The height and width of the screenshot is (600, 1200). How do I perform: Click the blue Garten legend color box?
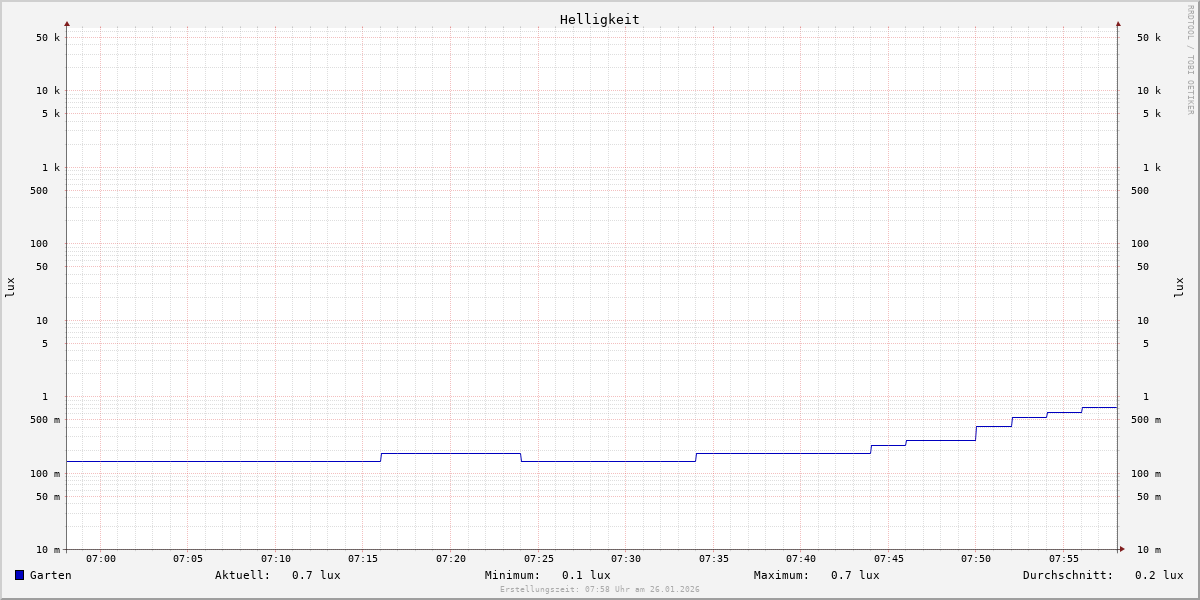pos(19,575)
